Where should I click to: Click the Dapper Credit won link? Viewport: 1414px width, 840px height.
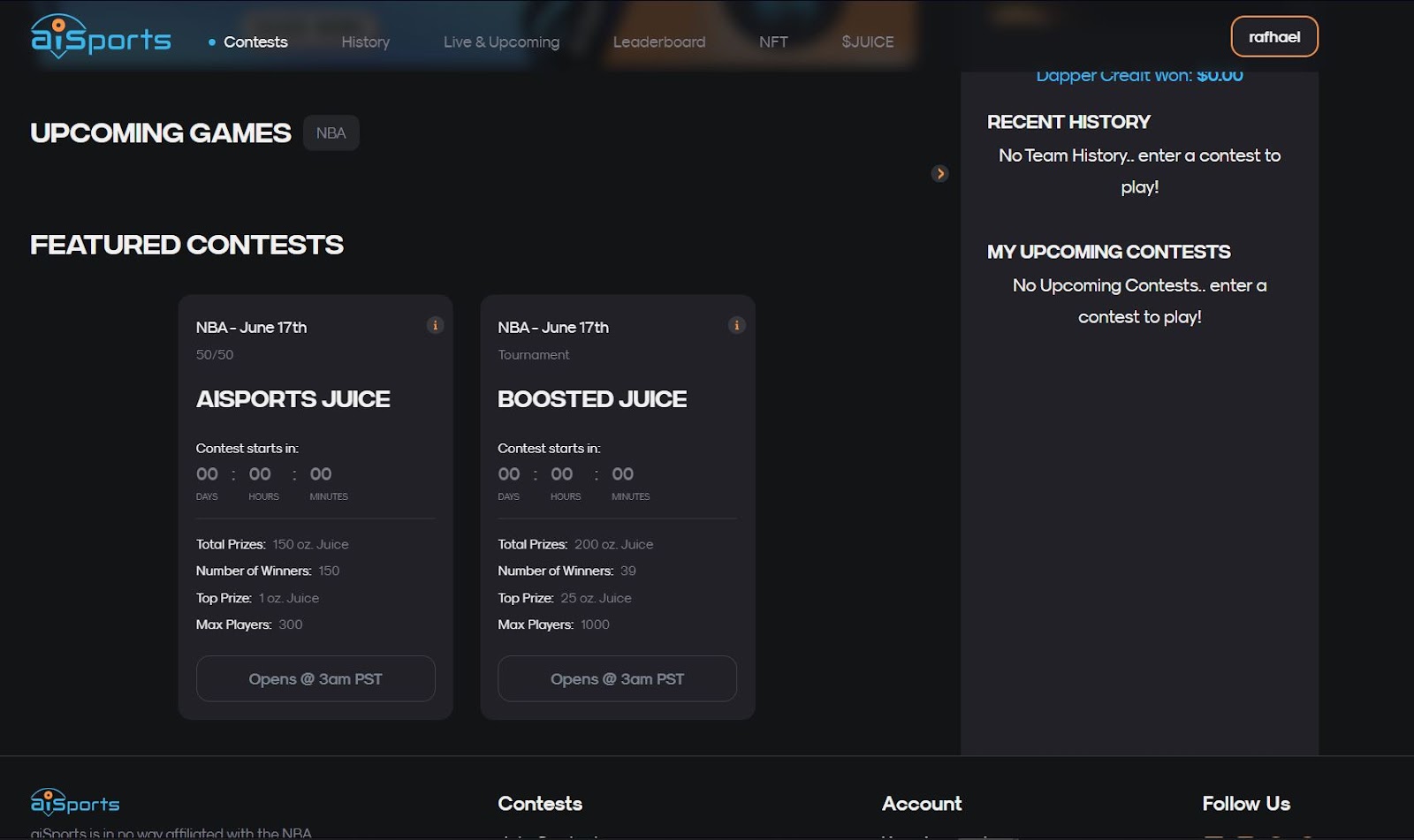point(1139,75)
